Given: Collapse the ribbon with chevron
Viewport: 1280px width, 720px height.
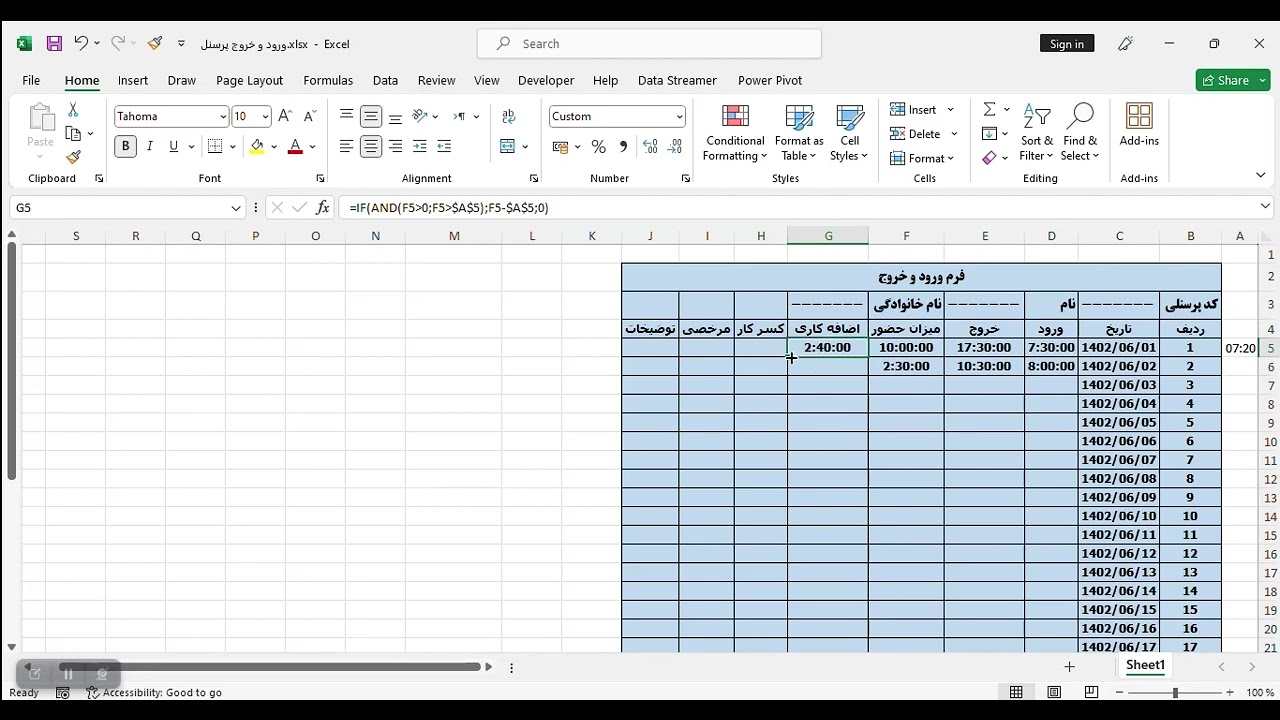Looking at the screenshot, I should point(1261,176).
